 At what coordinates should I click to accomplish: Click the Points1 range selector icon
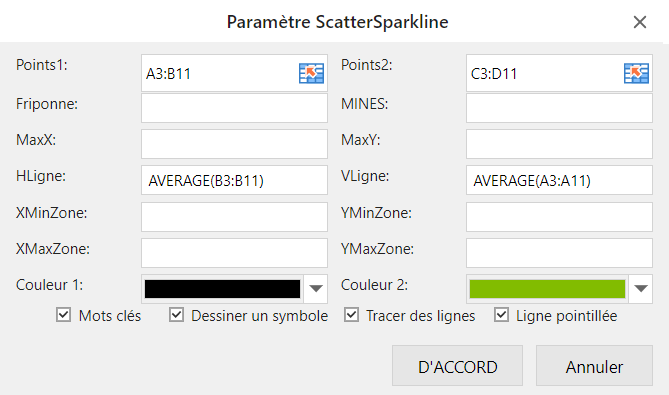[x=311, y=73]
